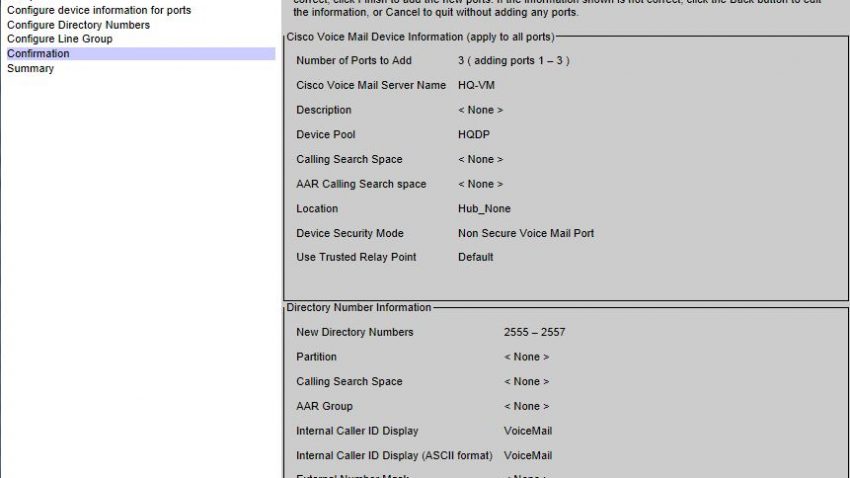Go to the Configure Directory Numbers step
The width and height of the screenshot is (850, 478).
tap(80, 24)
